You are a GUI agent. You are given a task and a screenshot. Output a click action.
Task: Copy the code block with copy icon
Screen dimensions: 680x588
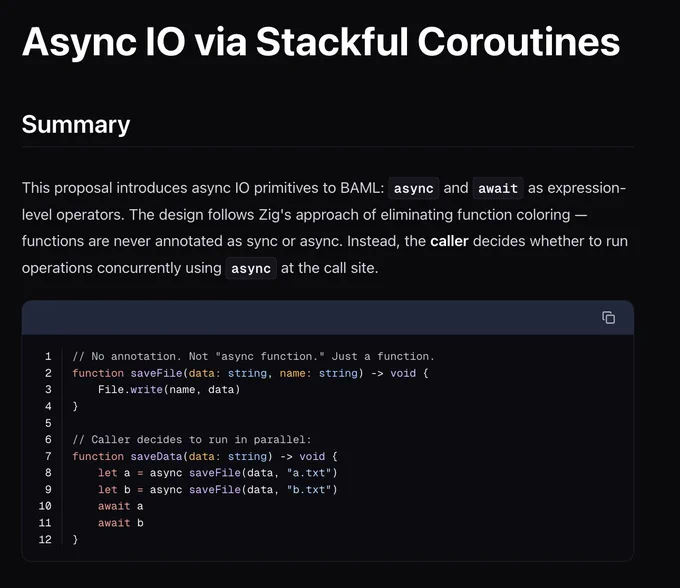point(608,318)
